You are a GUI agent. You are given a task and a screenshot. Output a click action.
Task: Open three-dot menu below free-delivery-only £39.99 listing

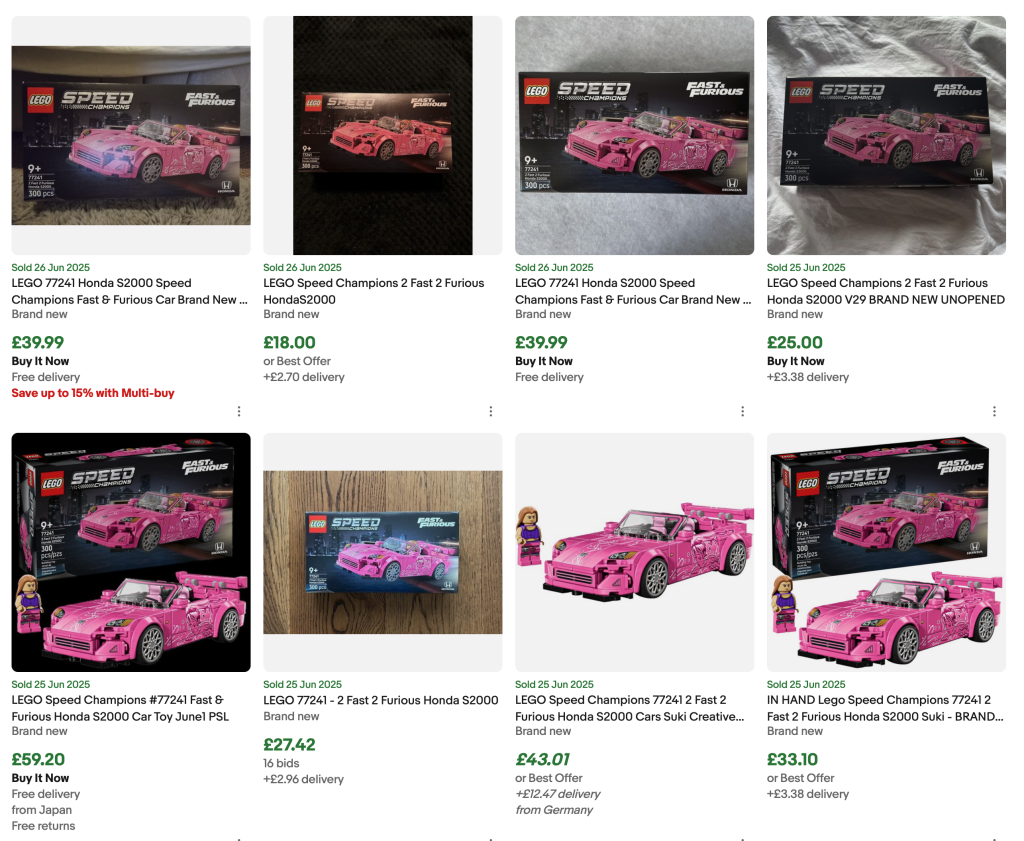pos(742,411)
